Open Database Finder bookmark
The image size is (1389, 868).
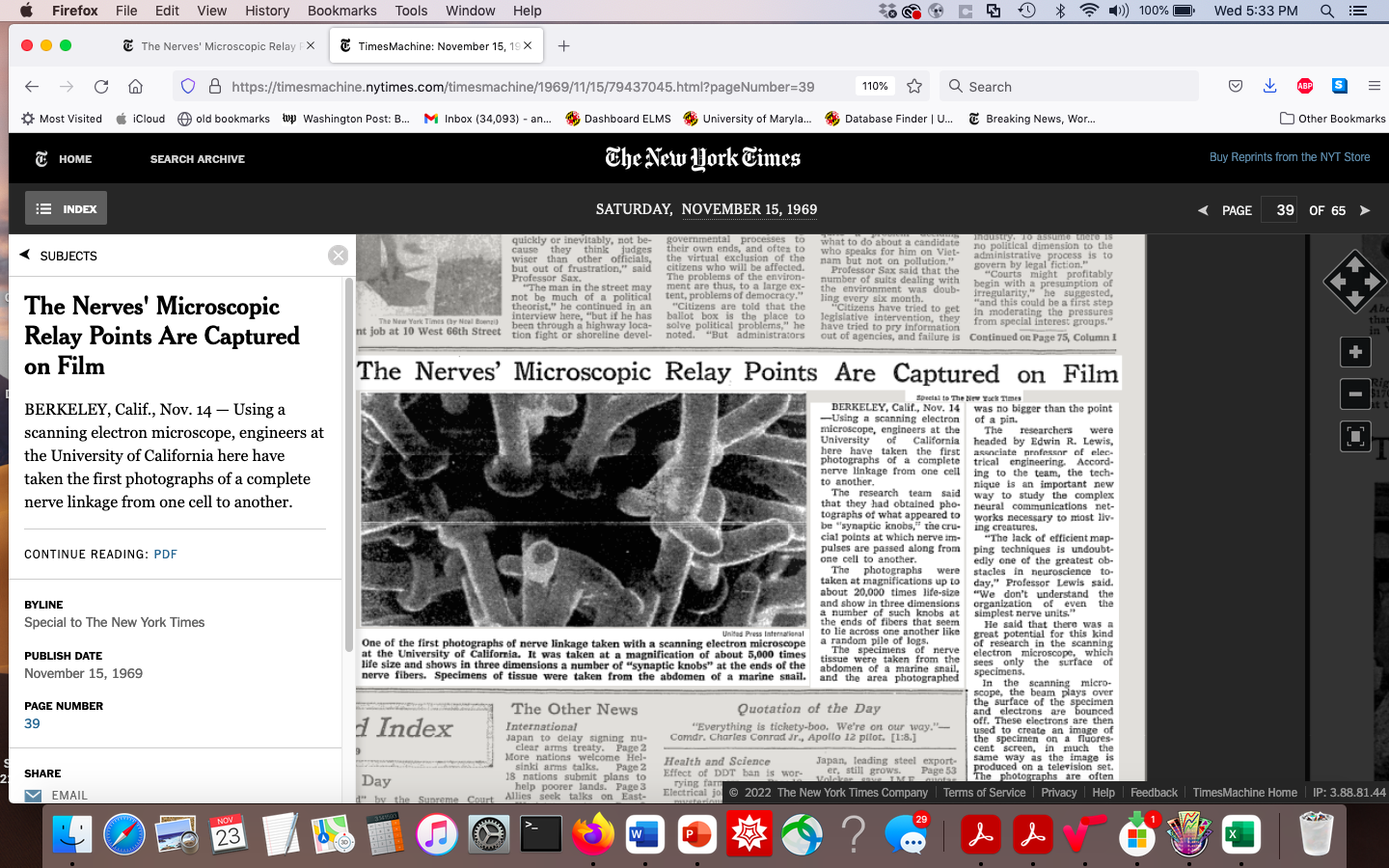click(888, 119)
